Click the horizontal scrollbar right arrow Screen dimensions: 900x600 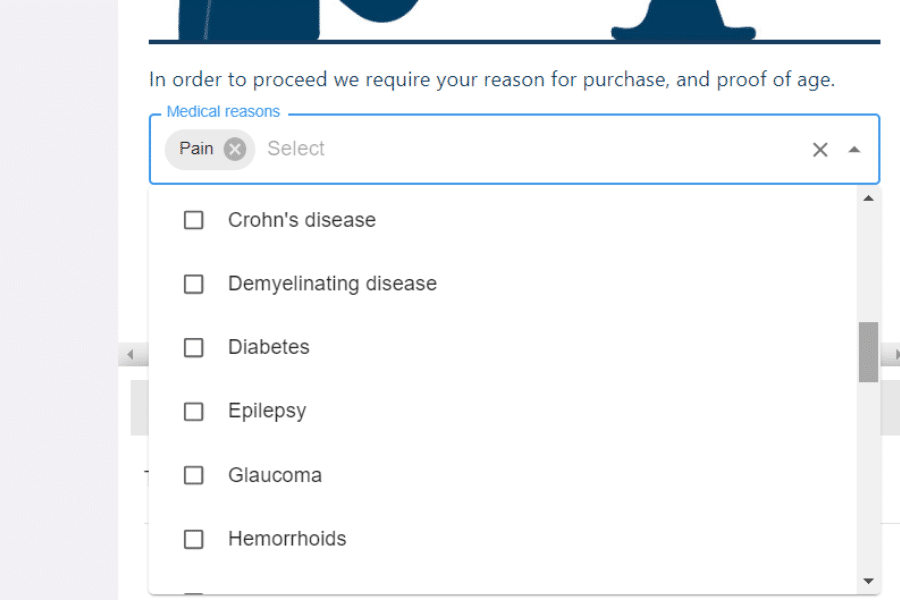pyautogui.click(x=895, y=355)
